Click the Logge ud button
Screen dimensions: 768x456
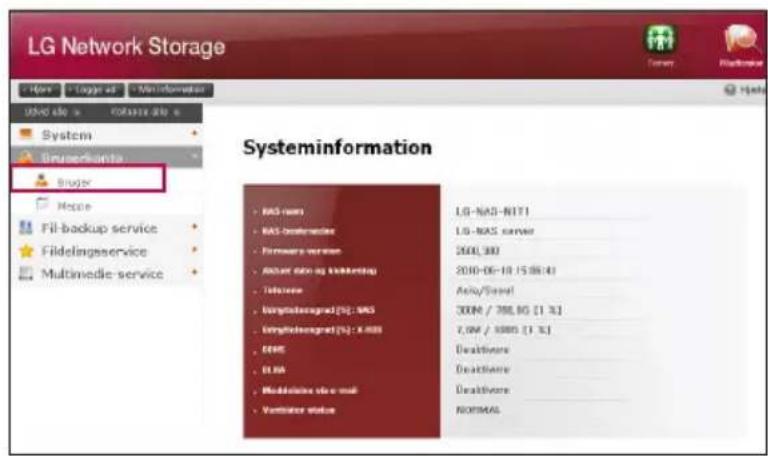[x=95, y=90]
